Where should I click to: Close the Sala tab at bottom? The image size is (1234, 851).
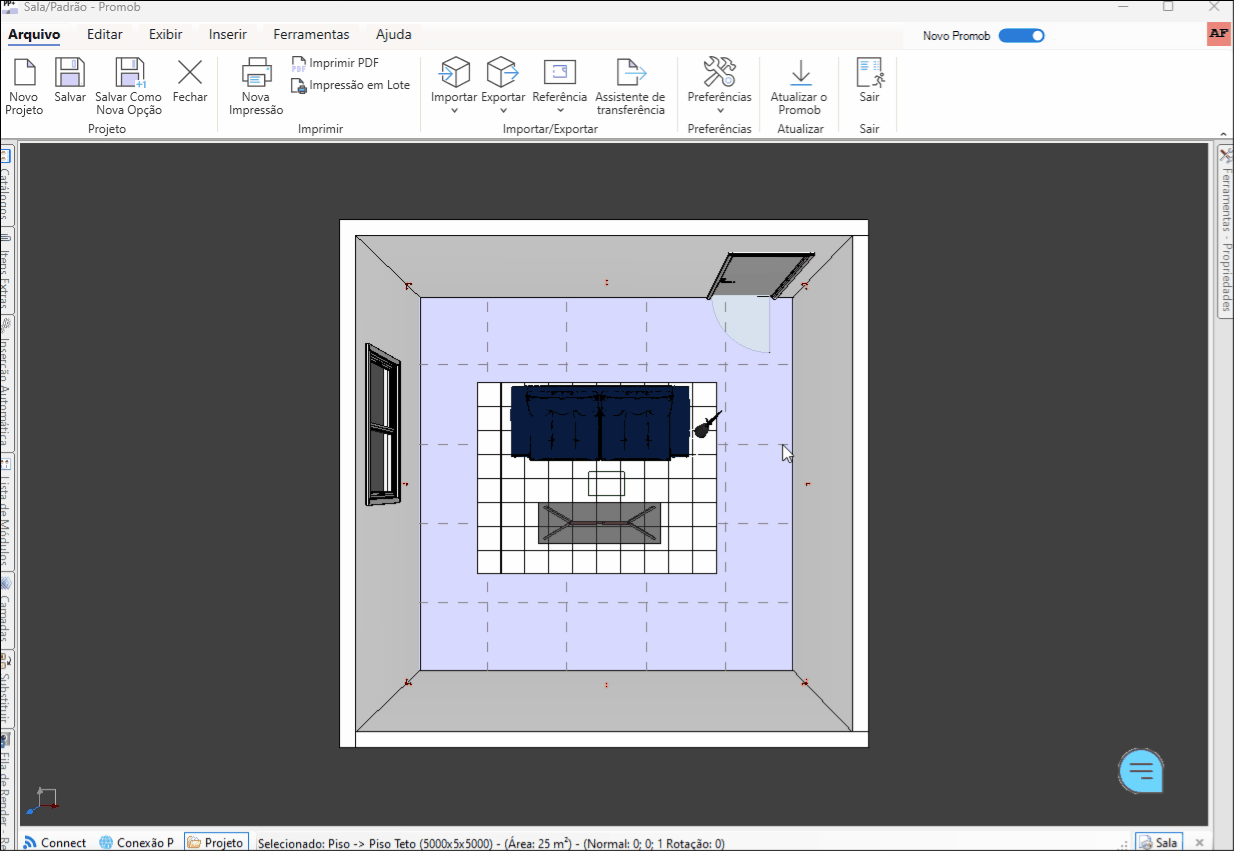click(1200, 842)
